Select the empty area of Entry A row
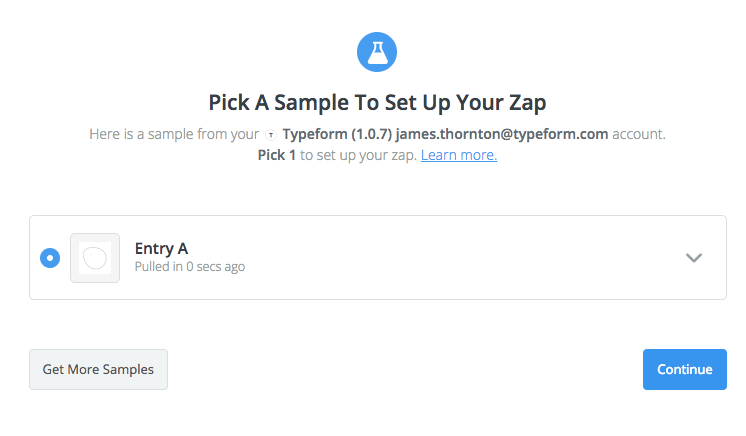The image size is (746, 436). [452, 258]
